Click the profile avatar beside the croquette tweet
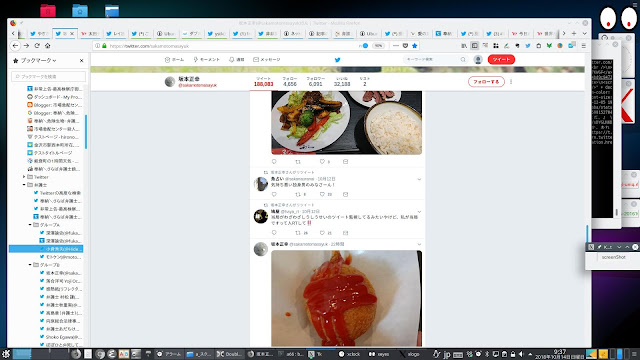640x360 pixels. pyautogui.click(x=260, y=249)
